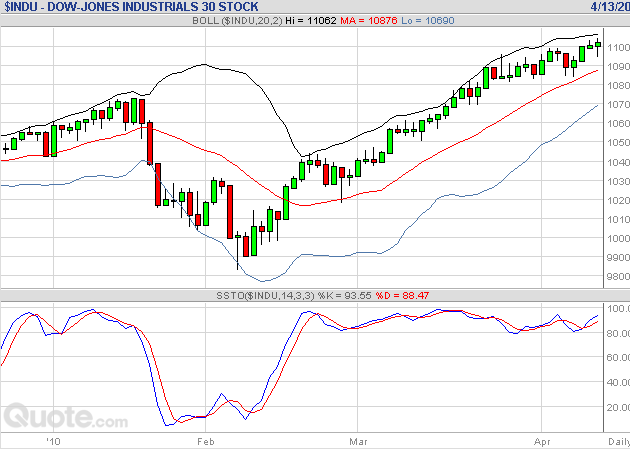Click the peak of the upper Bollinger band at Feb
Screen dimensions: 632x449
(x=205, y=64)
